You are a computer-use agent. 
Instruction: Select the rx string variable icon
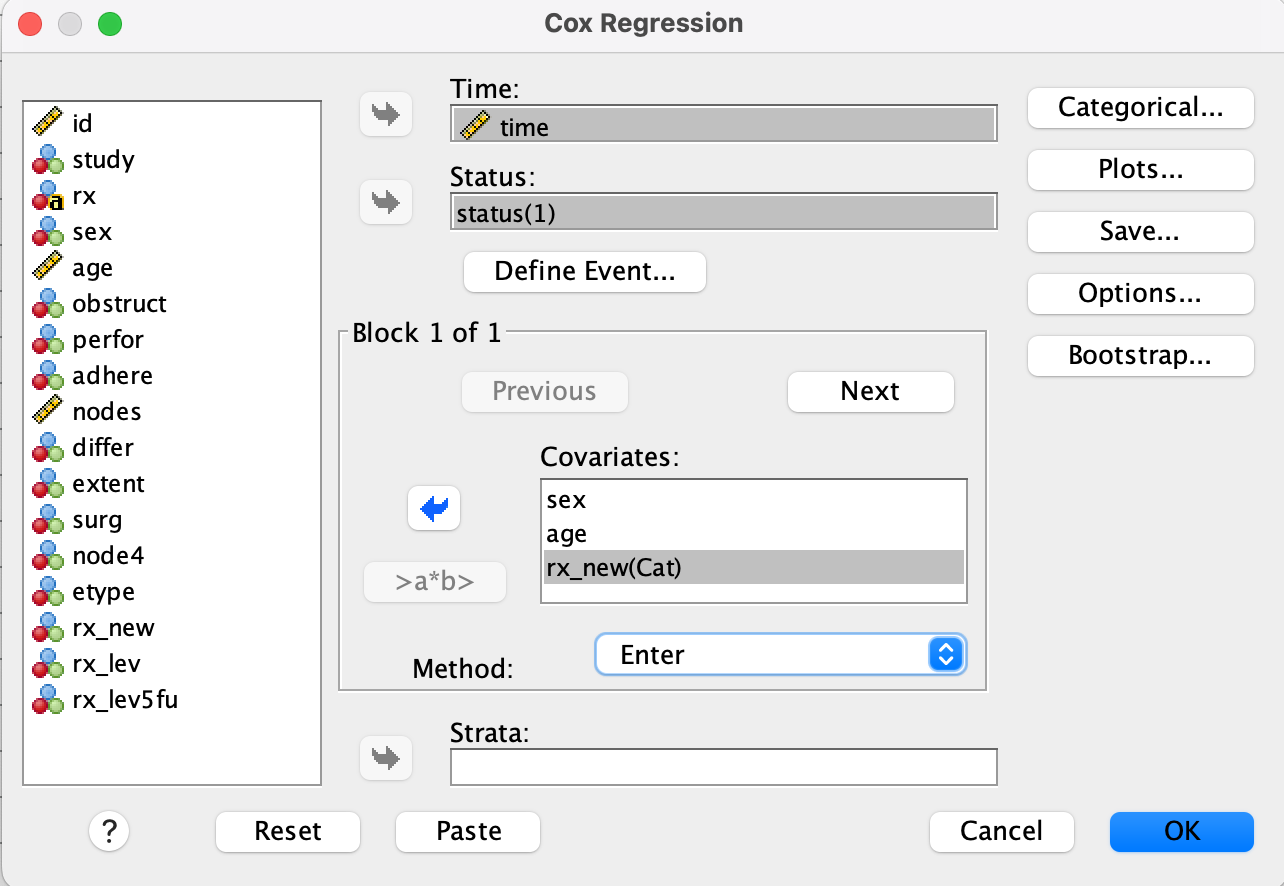pyautogui.click(x=47, y=196)
